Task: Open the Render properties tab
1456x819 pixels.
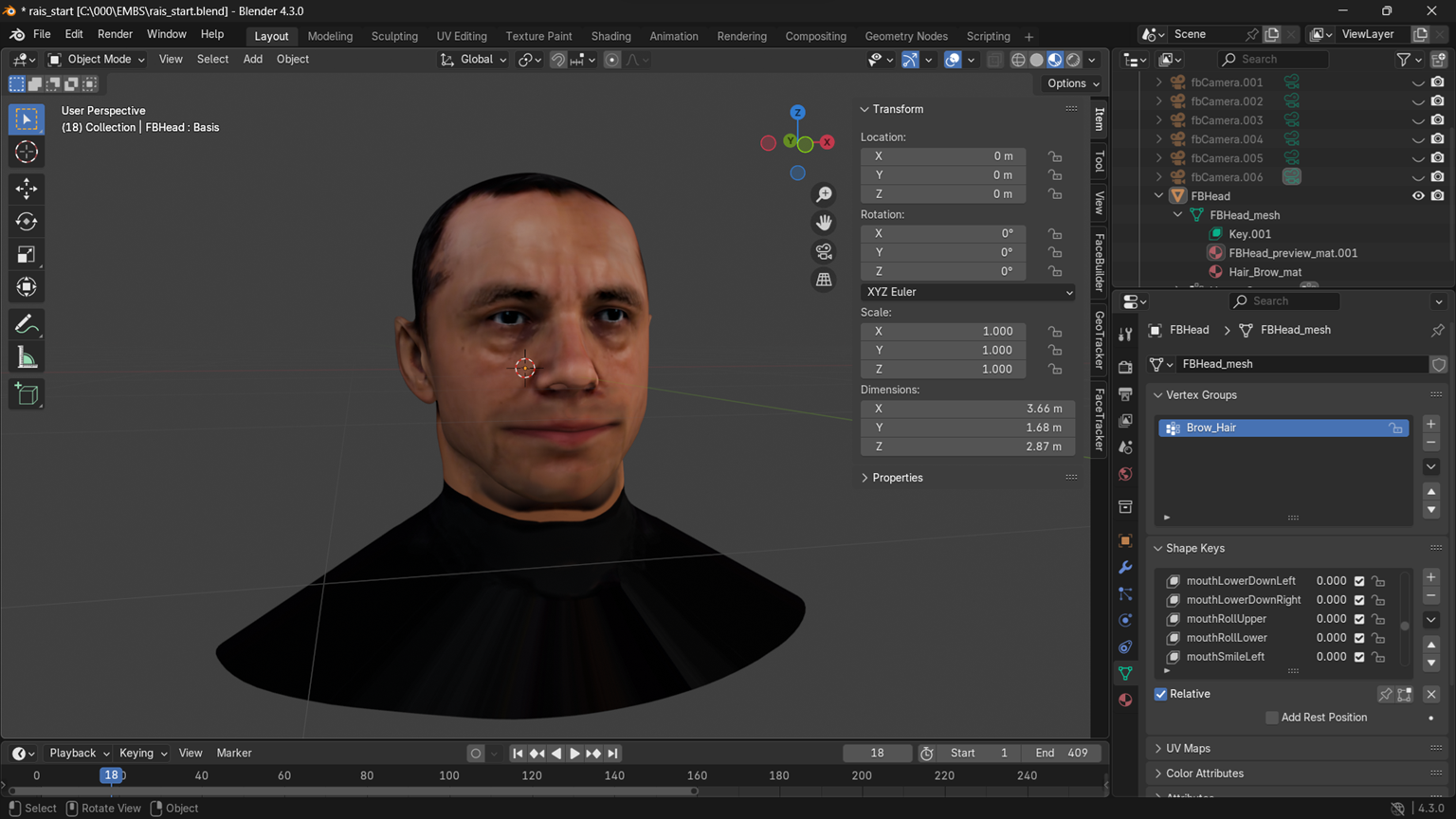Action: coord(1125,367)
